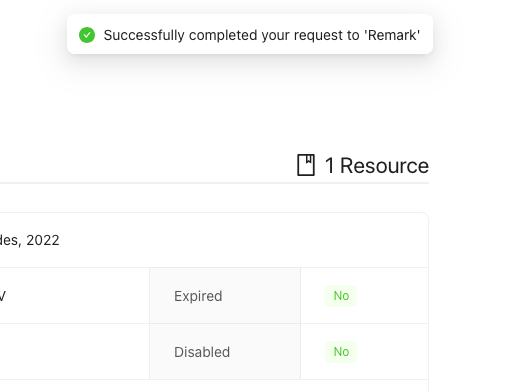Click the 'Successfully completed your request' message
The height and width of the screenshot is (392, 517).
pos(262,35)
